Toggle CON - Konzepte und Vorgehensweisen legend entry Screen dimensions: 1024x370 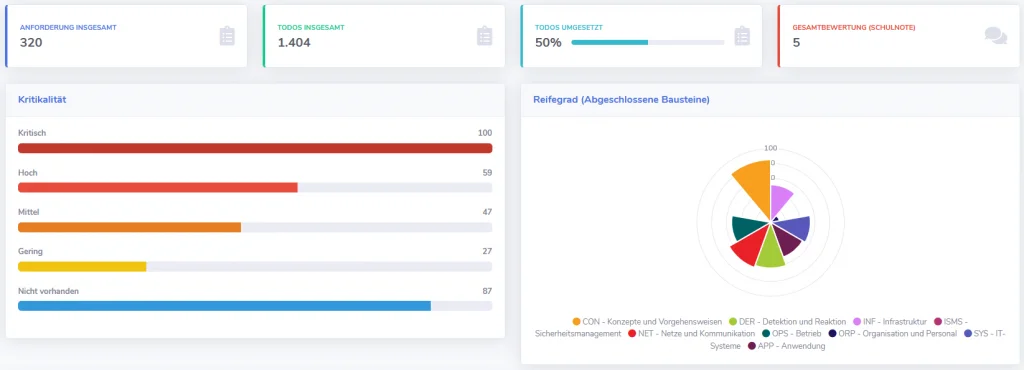point(647,322)
